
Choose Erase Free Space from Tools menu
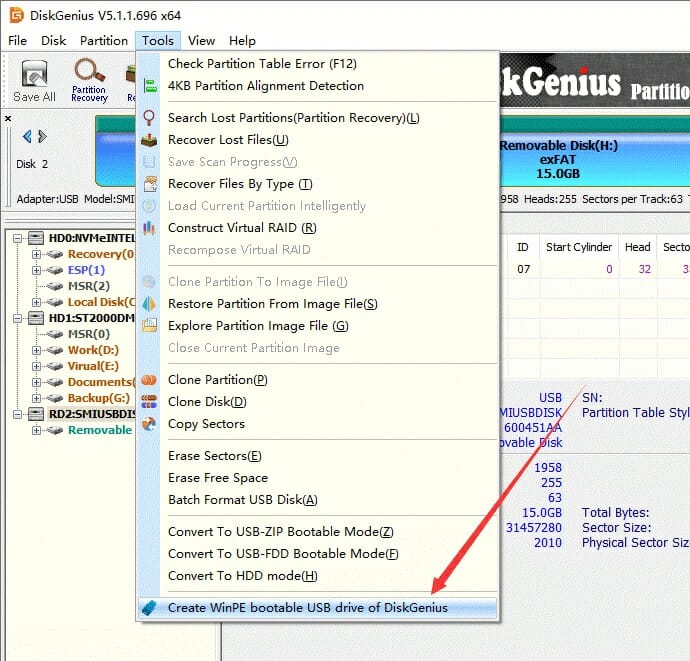click(x=217, y=478)
